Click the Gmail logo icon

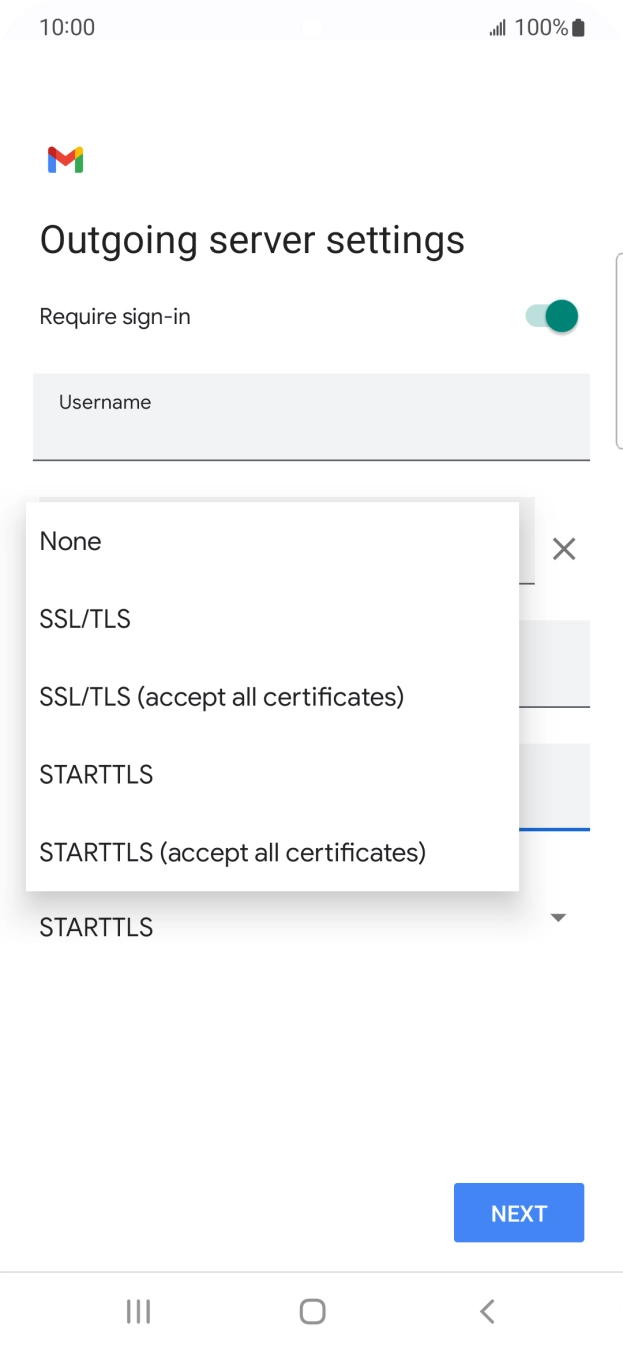[x=65, y=160]
